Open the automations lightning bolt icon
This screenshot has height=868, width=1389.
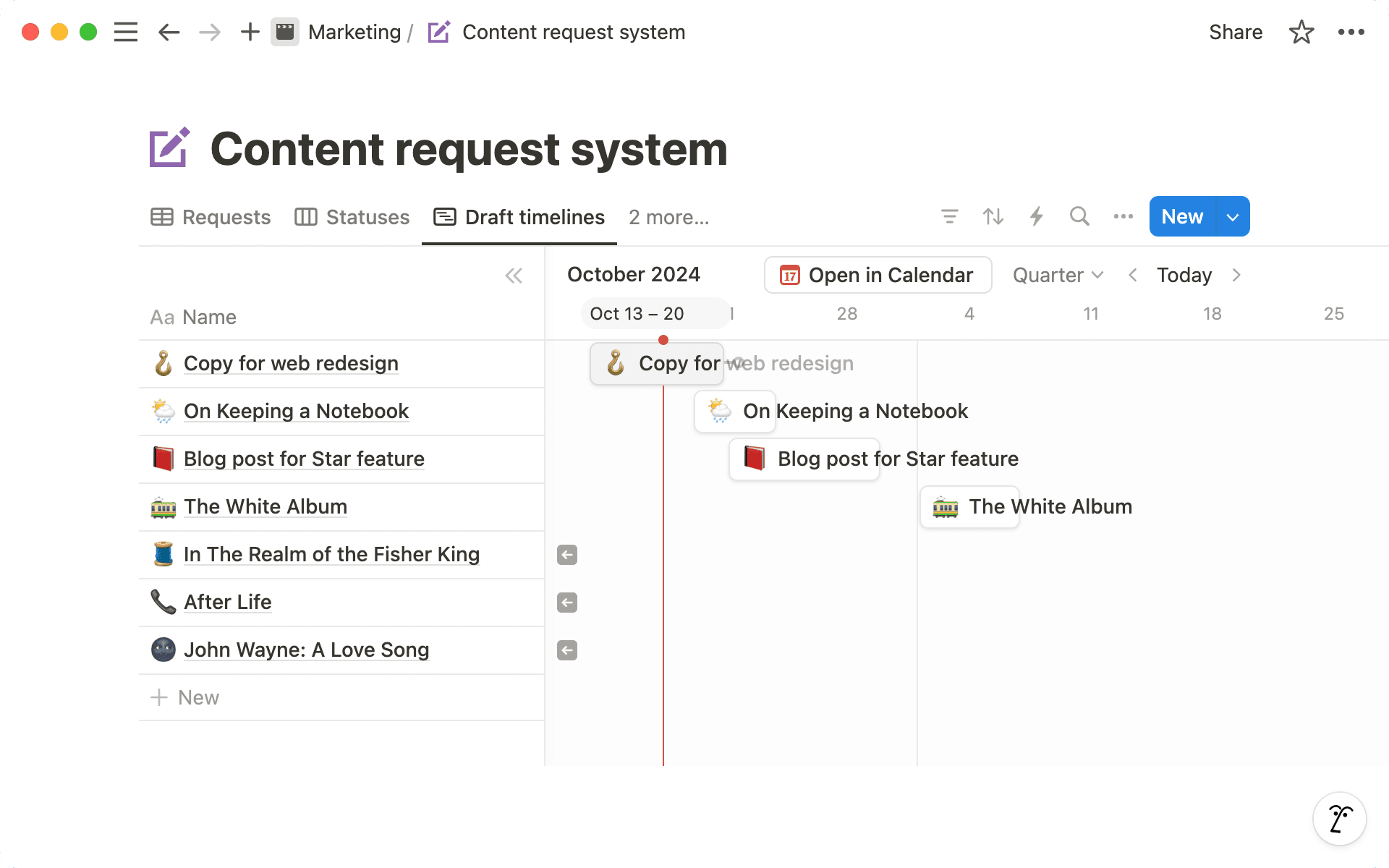[1036, 216]
